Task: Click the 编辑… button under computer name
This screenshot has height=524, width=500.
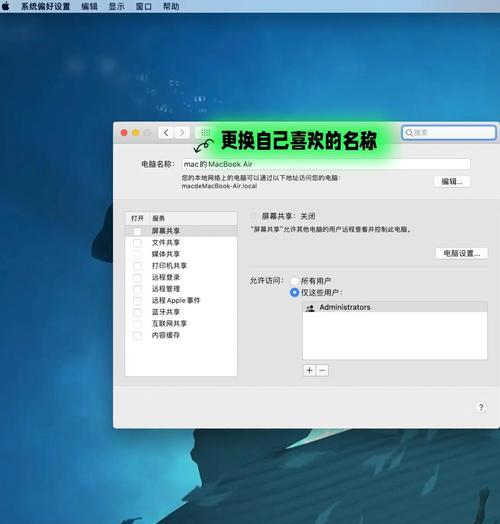Action: click(452, 181)
